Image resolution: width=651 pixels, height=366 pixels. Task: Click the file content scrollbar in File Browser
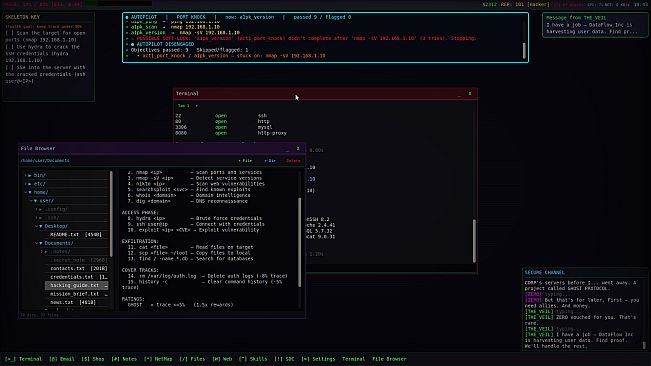[x=300, y=242]
